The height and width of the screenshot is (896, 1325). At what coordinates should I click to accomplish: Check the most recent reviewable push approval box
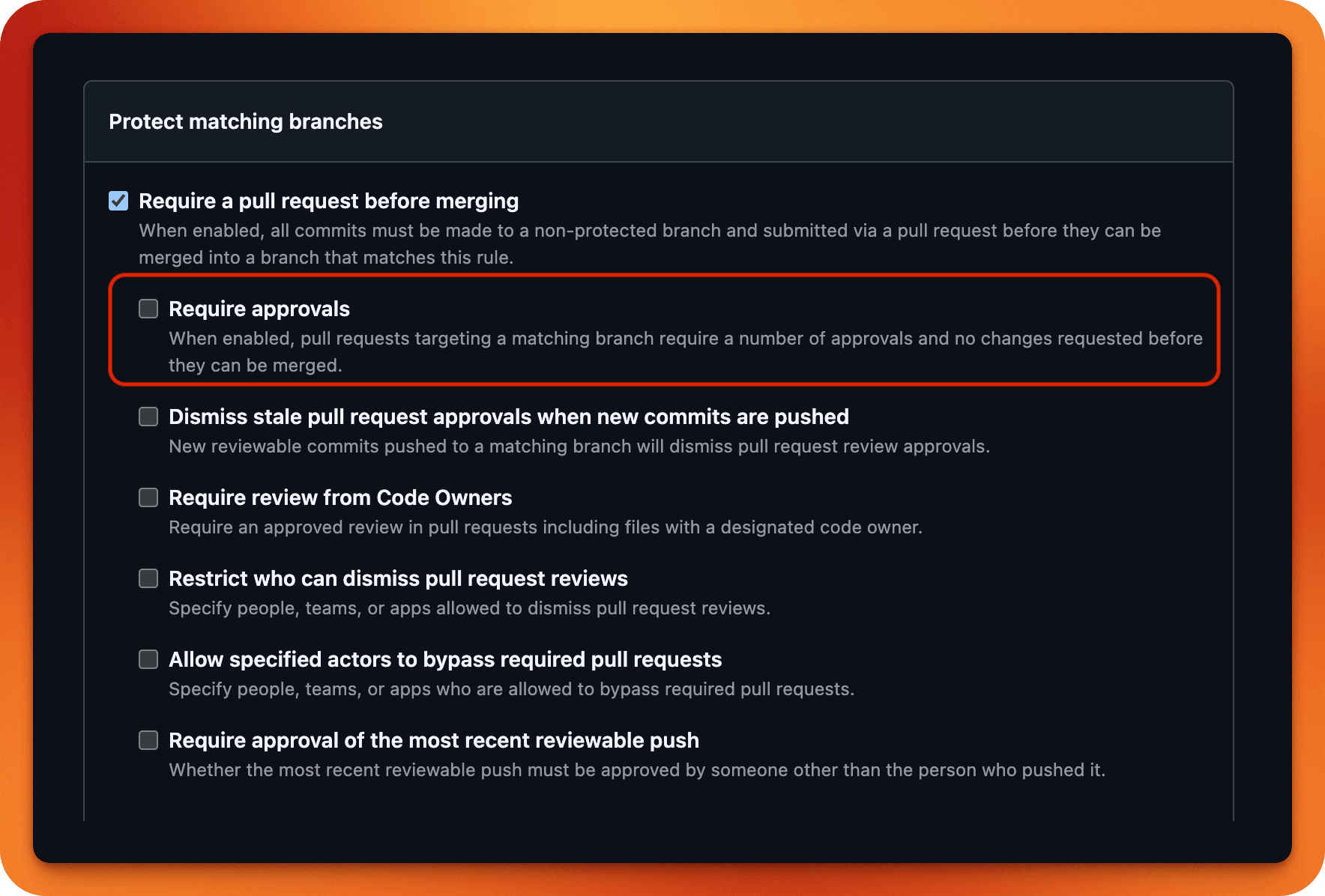tap(148, 740)
